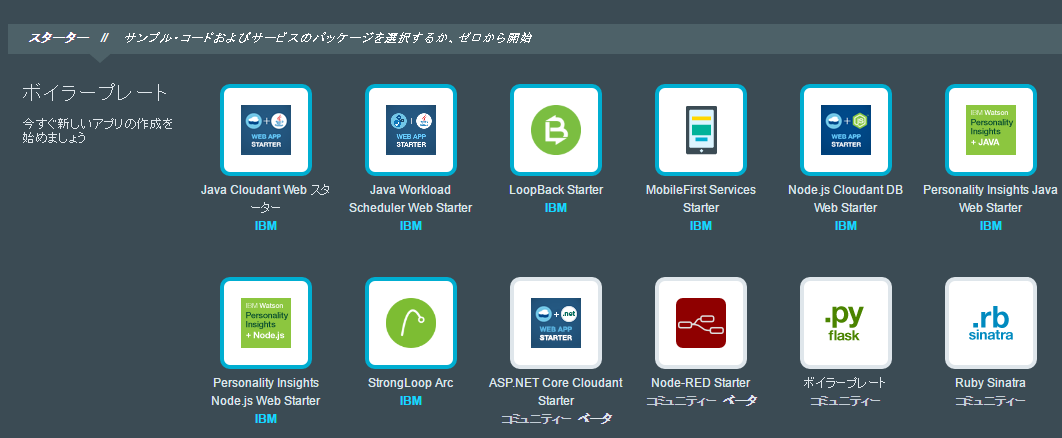The height and width of the screenshot is (438, 1062).
Task: Click ASP.NET Core Cloudant Starter label
Action: (x=555, y=392)
